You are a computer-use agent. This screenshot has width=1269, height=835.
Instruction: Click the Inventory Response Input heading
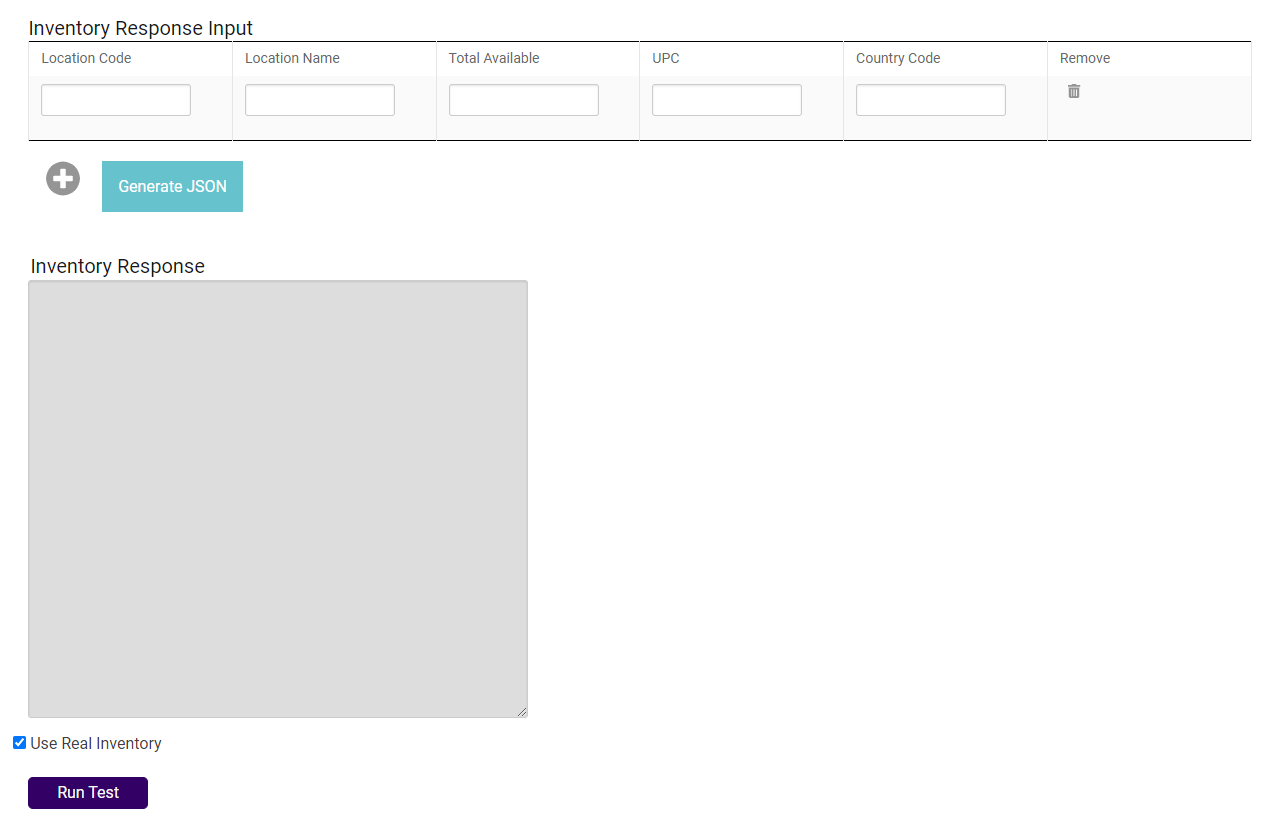click(140, 27)
